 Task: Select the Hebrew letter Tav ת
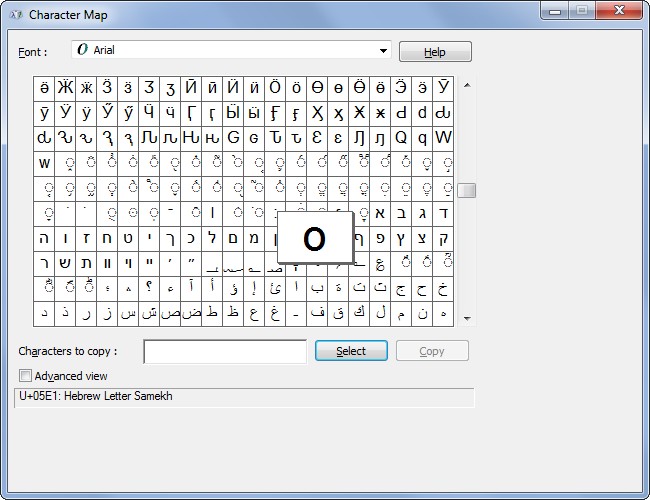(86, 263)
